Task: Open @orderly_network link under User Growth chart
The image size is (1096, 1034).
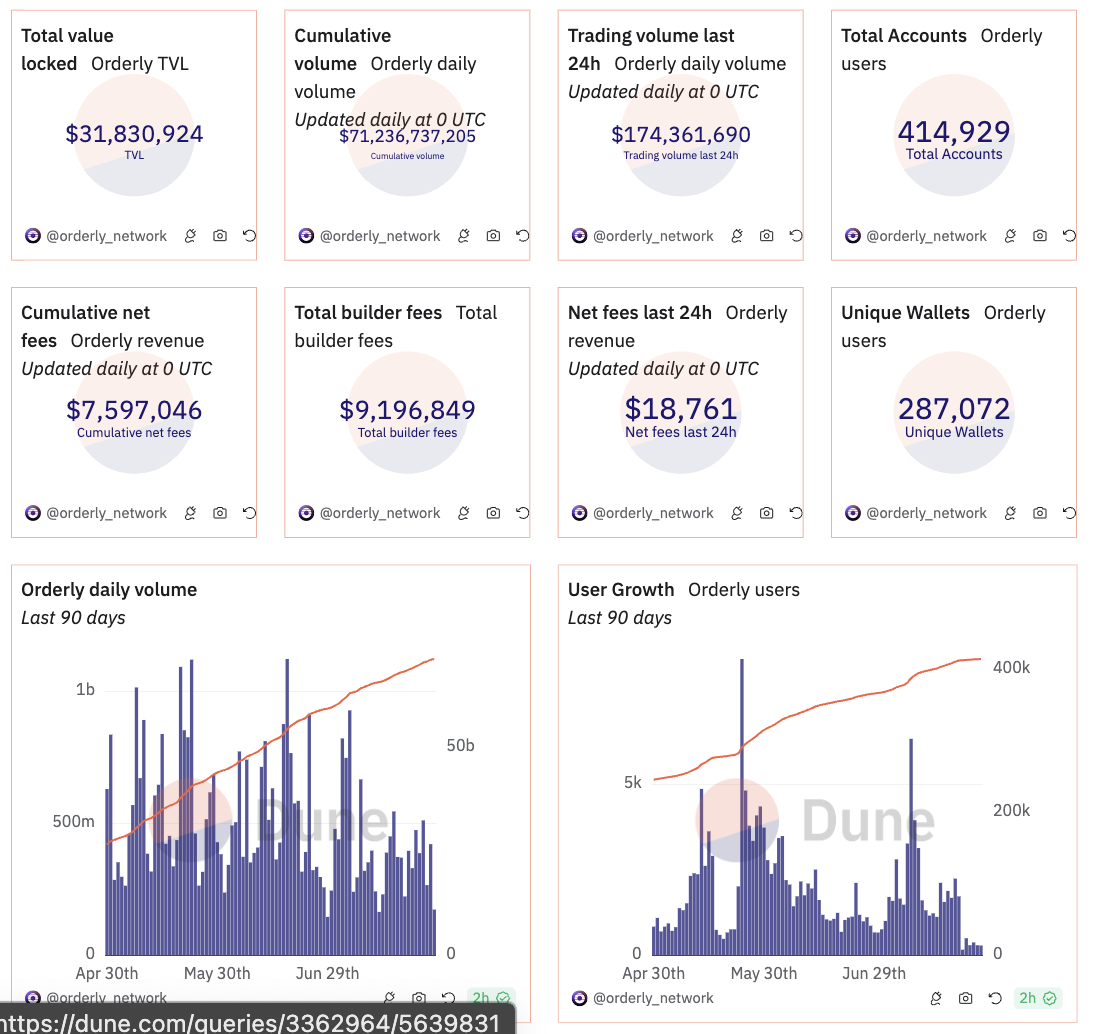Action: coord(653,998)
